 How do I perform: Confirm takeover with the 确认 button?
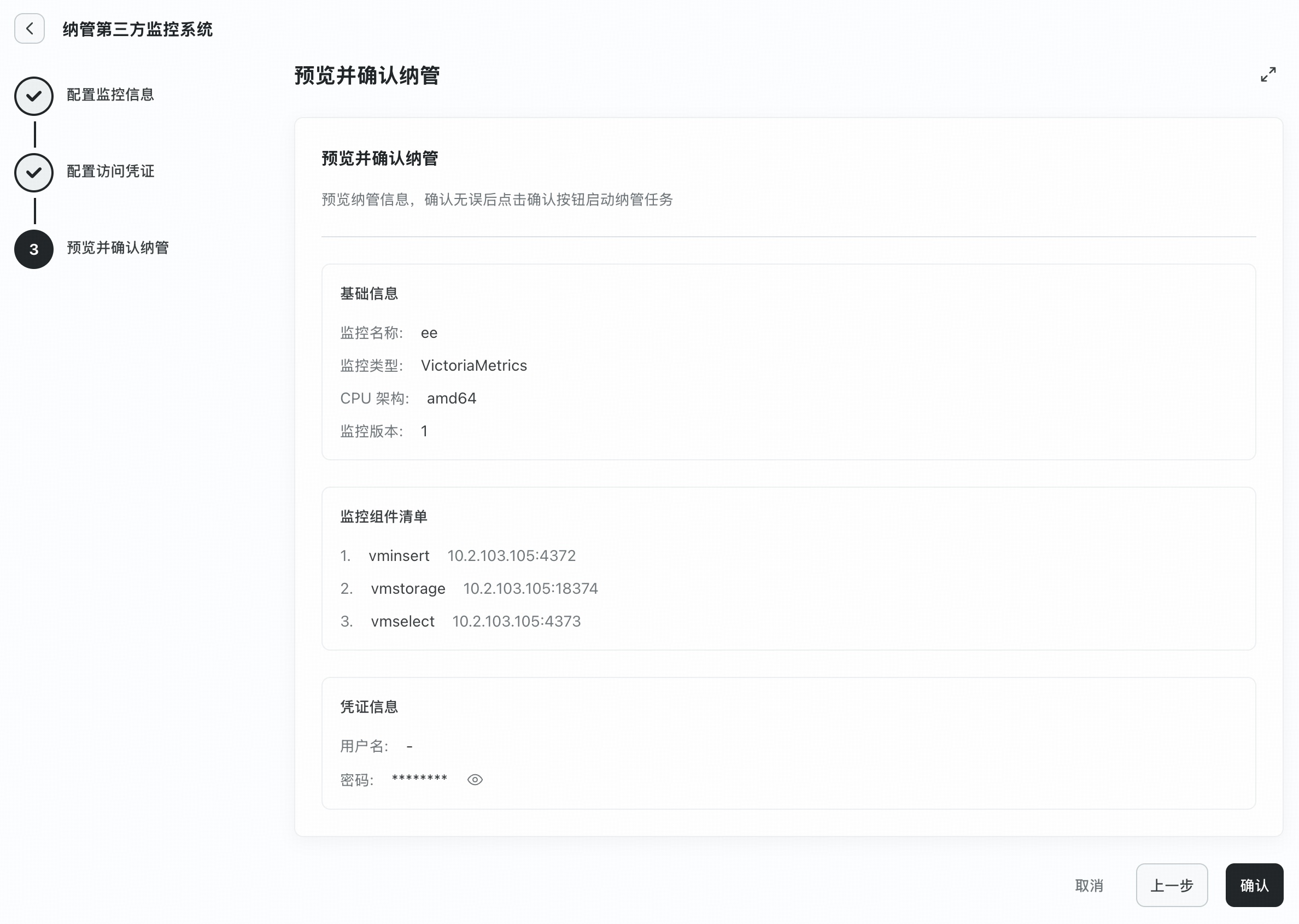(x=1254, y=885)
